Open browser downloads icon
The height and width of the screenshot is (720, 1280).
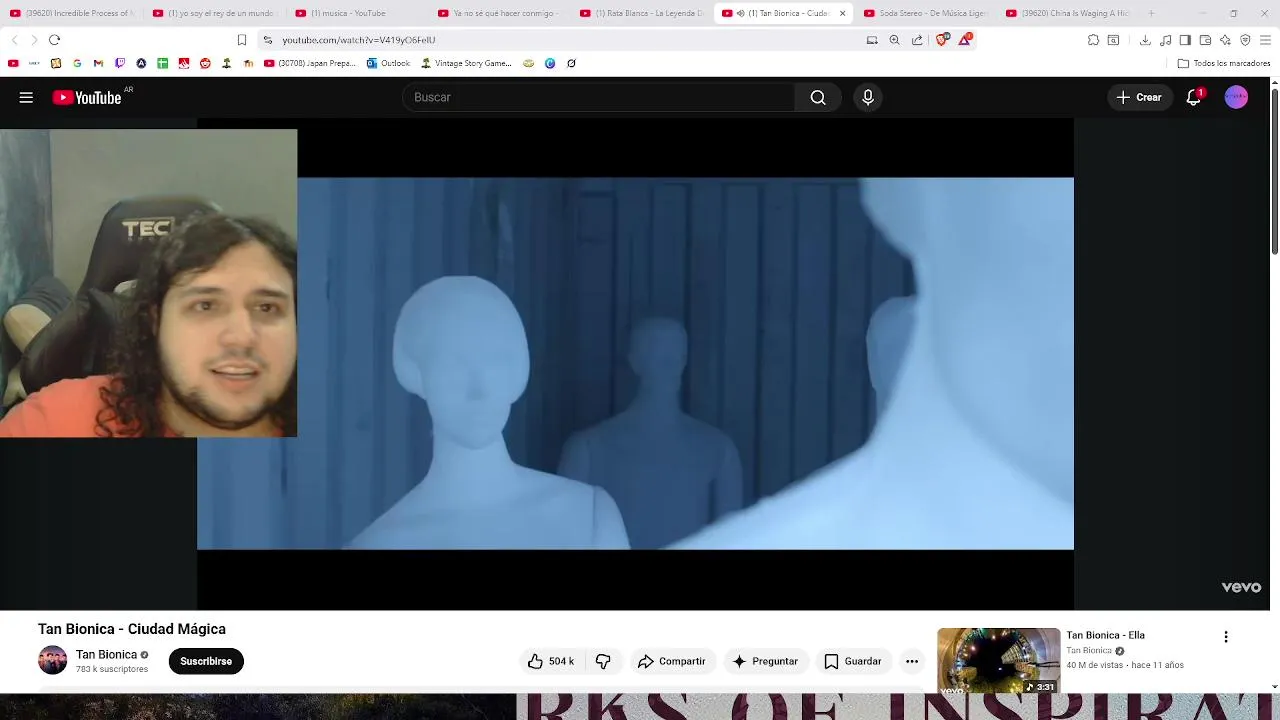coord(1145,40)
